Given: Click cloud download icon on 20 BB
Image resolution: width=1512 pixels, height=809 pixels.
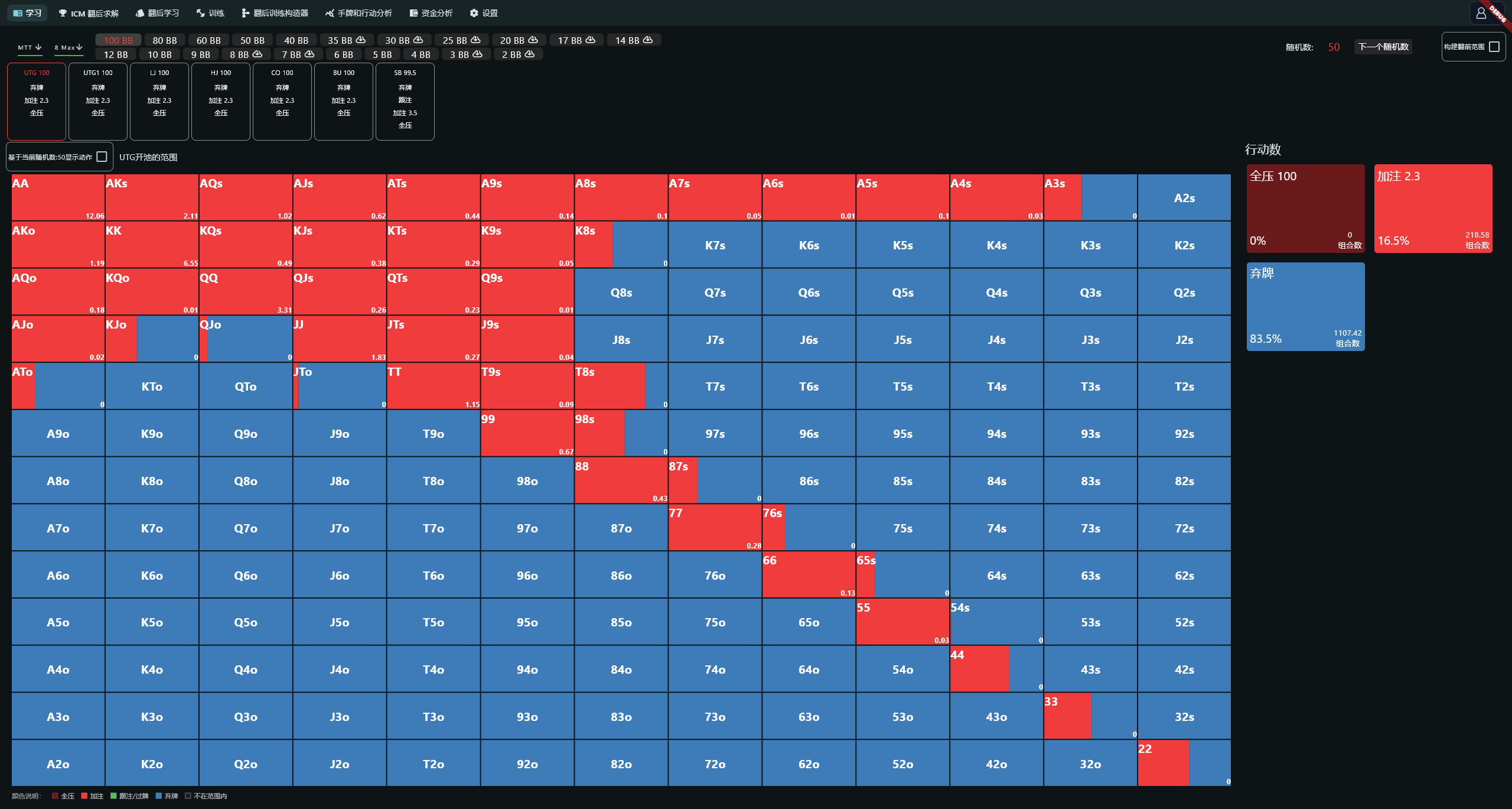Looking at the screenshot, I should 533,40.
